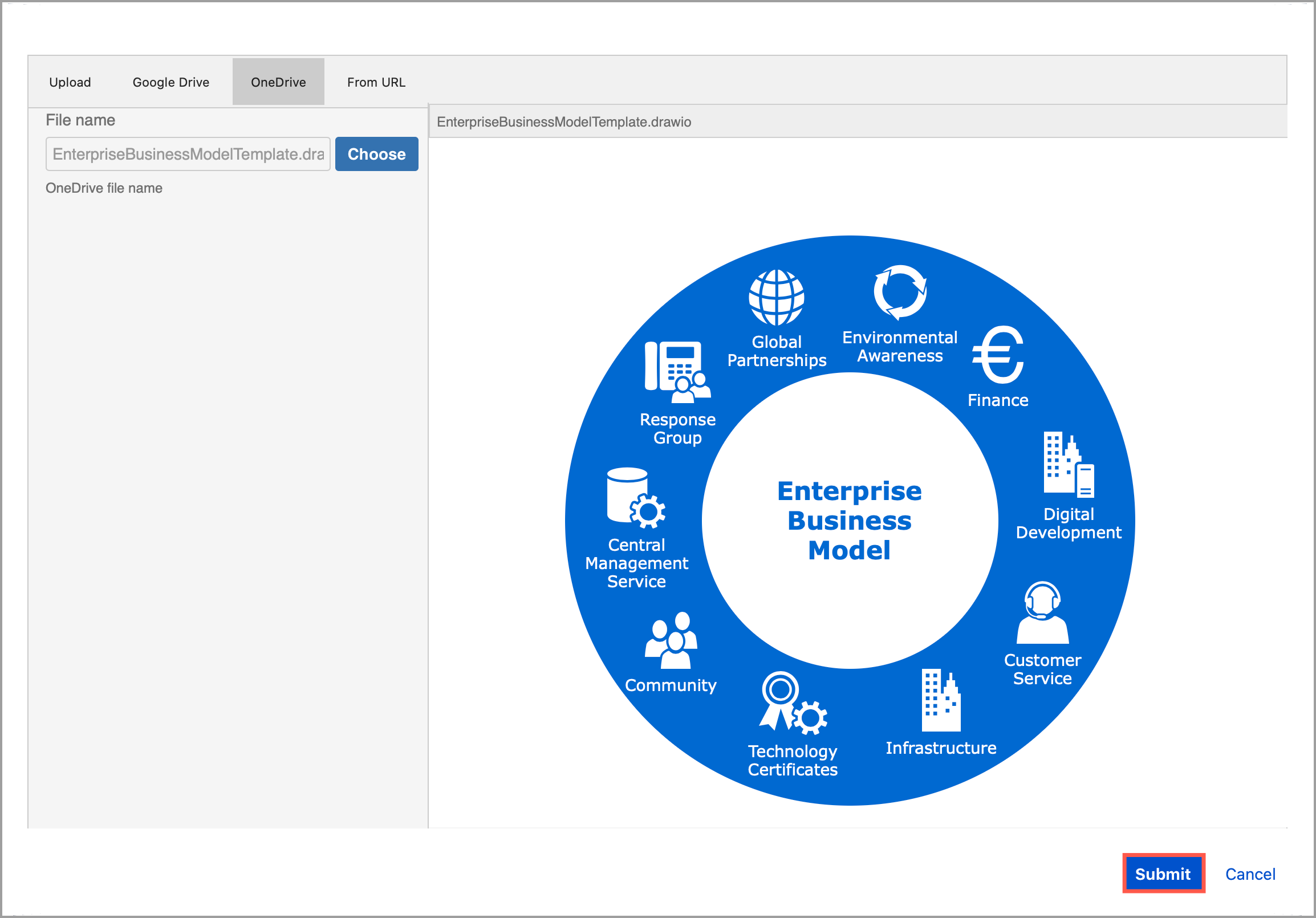Switch to the From URL tab
Viewport: 1316px width, 918px height.
click(376, 82)
